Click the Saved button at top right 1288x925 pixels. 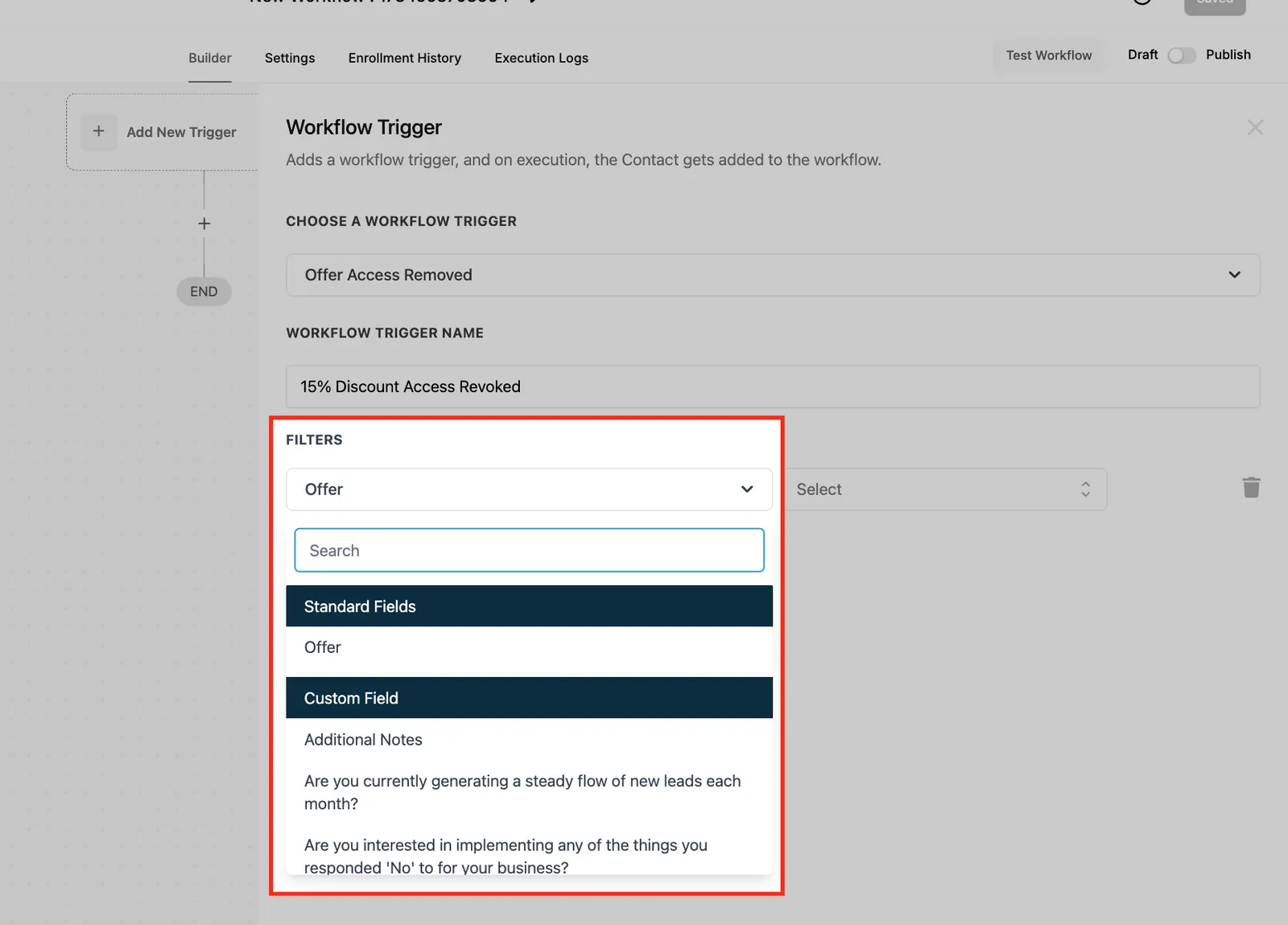1215,5
